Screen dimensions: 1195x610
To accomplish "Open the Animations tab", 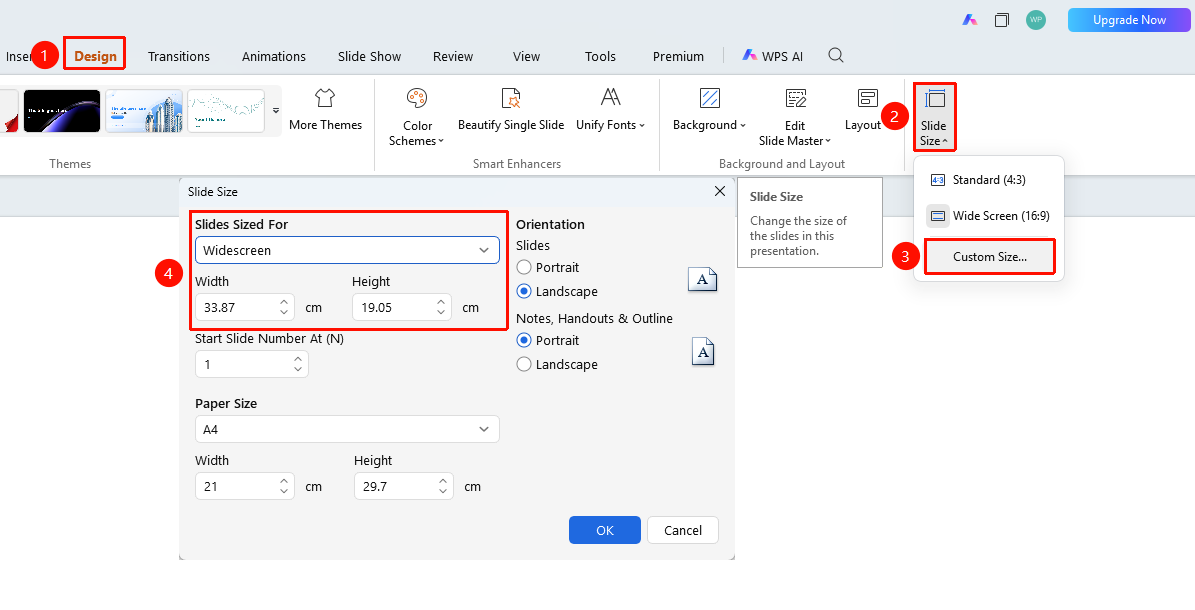I will click(274, 56).
